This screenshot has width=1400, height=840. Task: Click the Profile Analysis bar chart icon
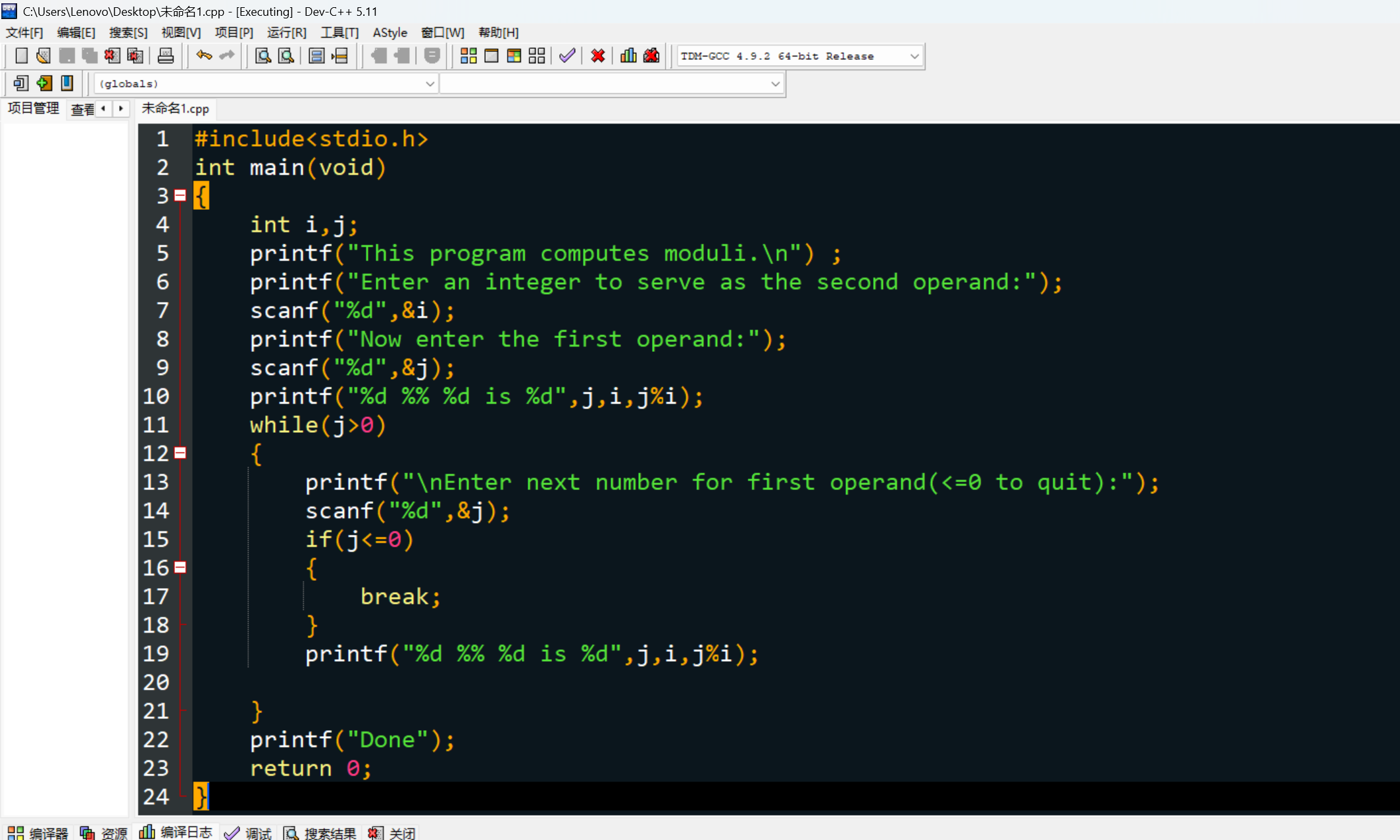coord(628,56)
